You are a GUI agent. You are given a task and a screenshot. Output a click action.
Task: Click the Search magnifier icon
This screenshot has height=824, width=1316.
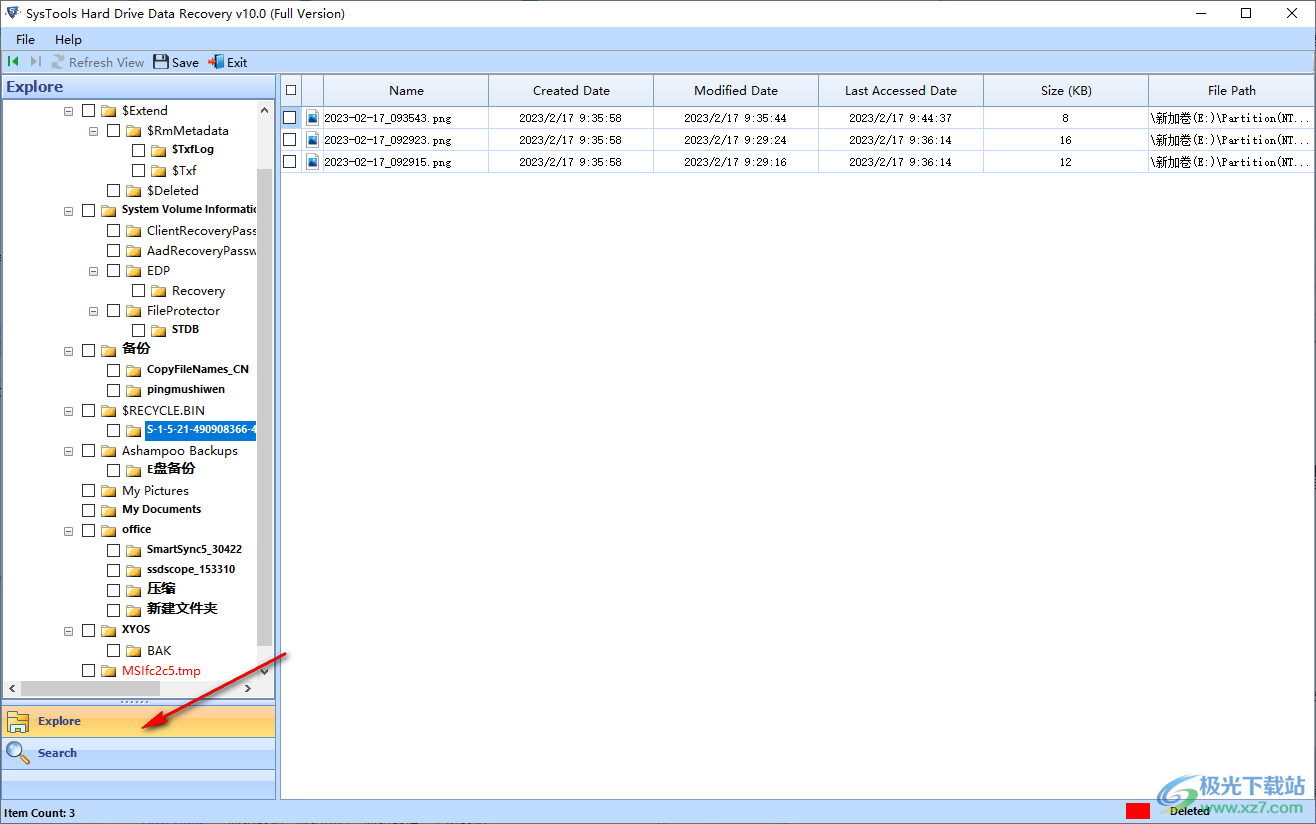18,752
